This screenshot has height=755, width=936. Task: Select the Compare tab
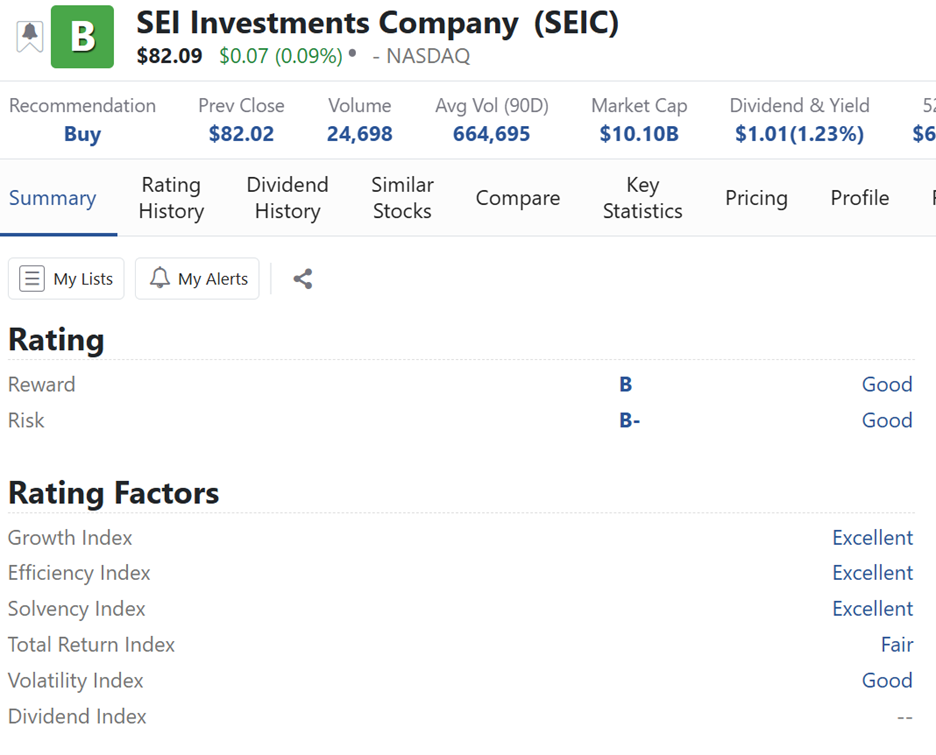pos(517,198)
